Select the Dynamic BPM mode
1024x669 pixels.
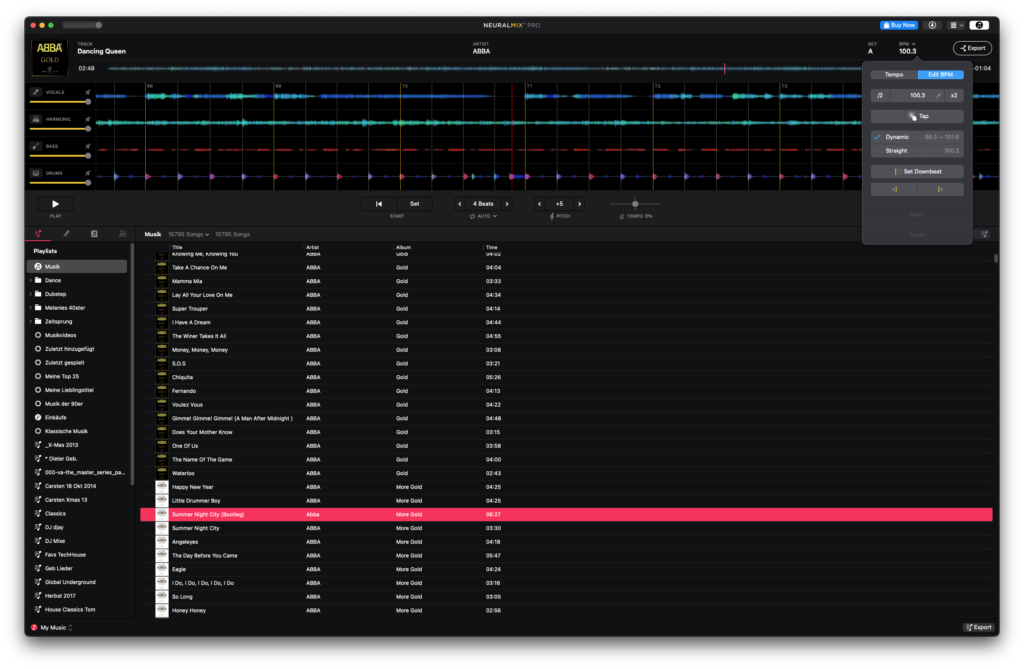click(897, 136)
